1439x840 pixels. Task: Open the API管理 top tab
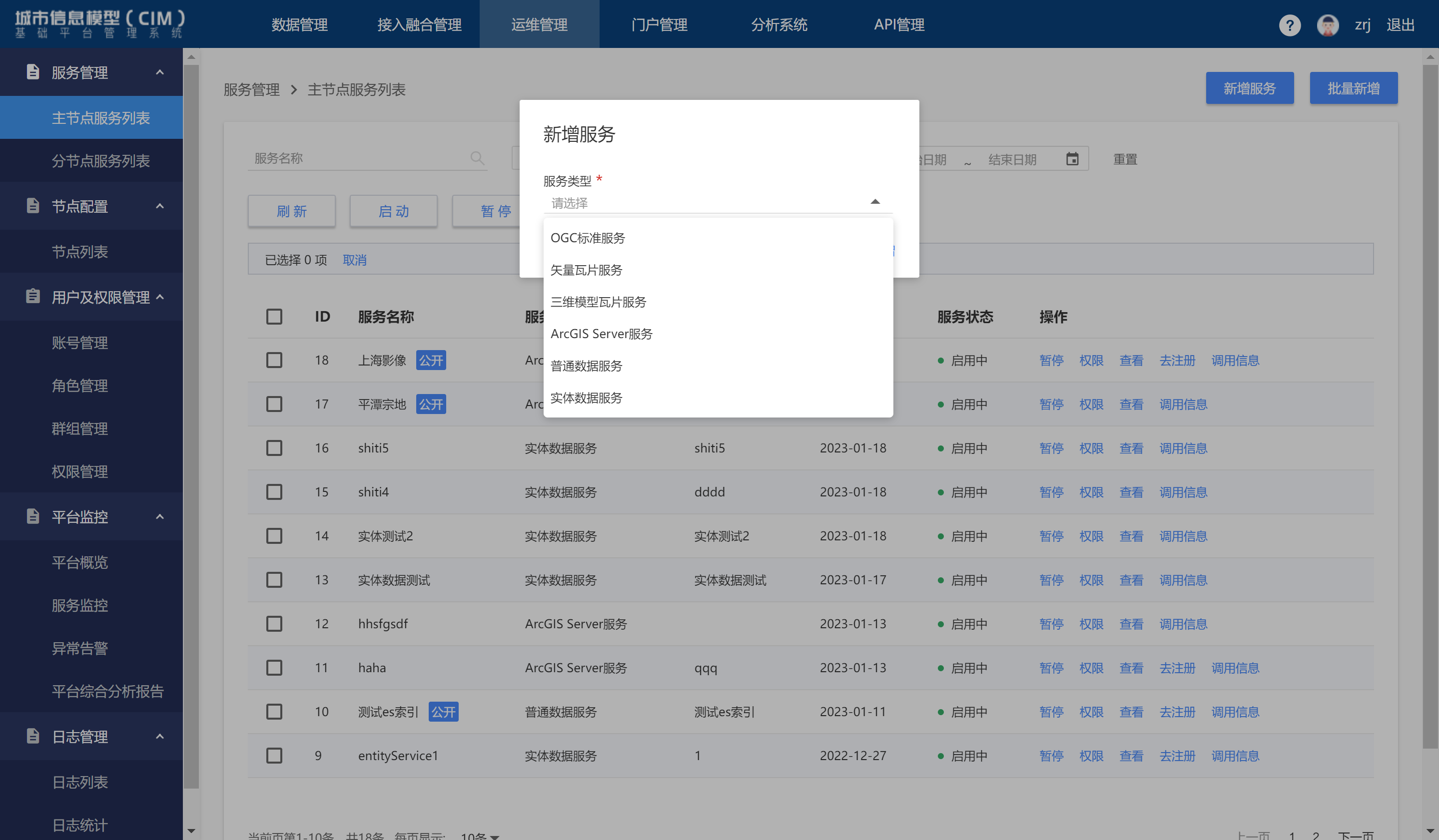[899, 24]
